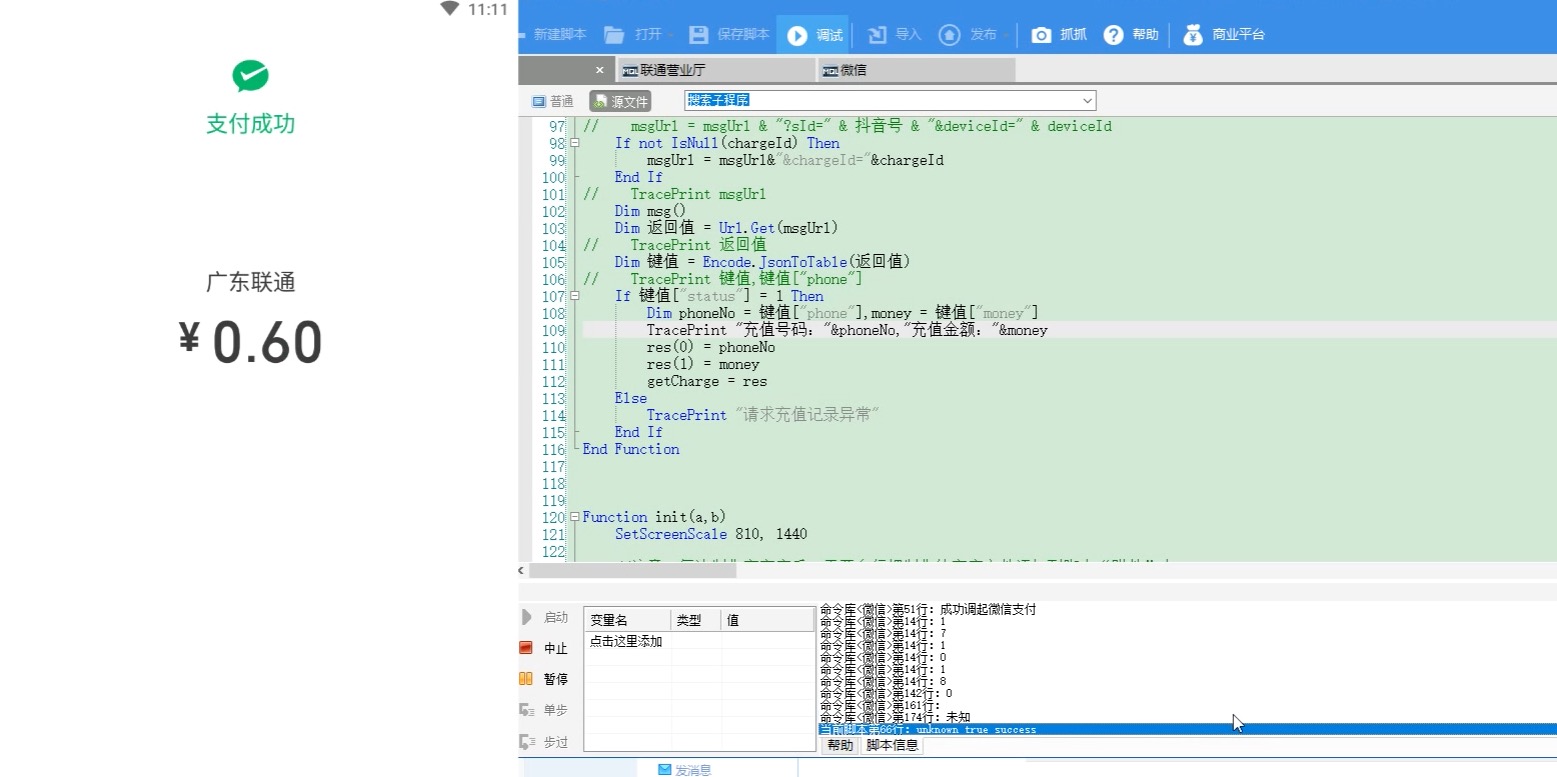The width and height of the screenshot is (1557, 777).
Task: Click the 类型 column header
Action: coord(696,620)
